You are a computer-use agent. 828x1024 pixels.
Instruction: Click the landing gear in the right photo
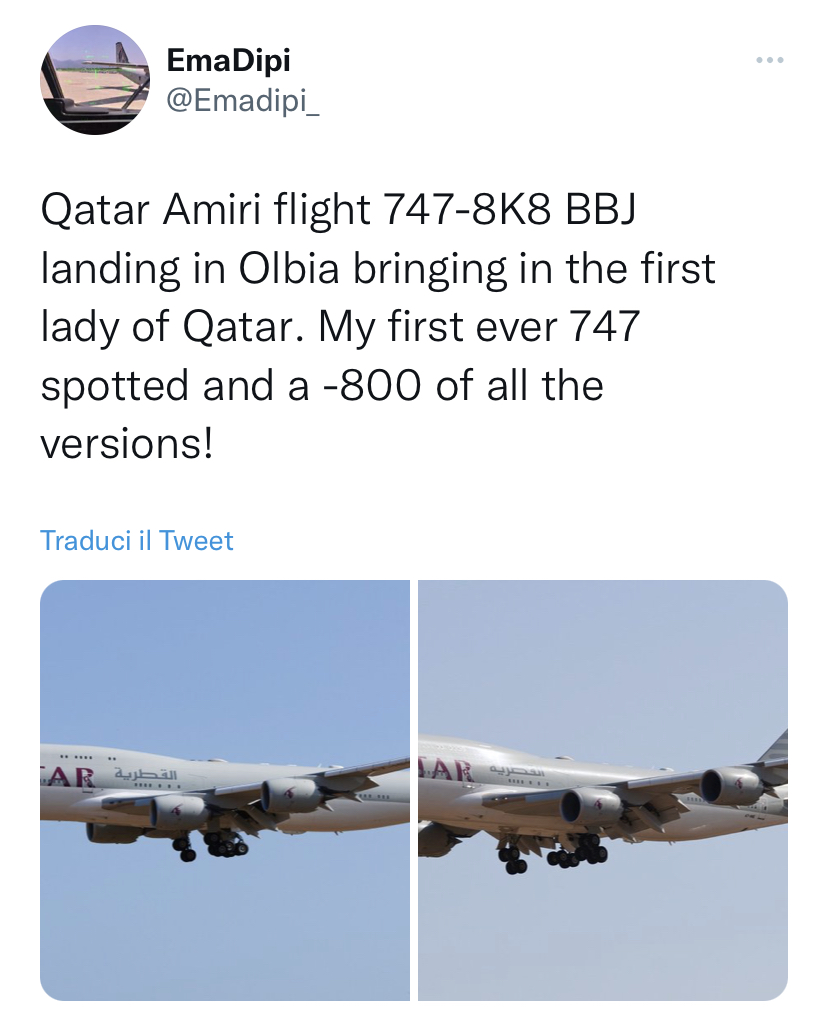pos(575,852)
